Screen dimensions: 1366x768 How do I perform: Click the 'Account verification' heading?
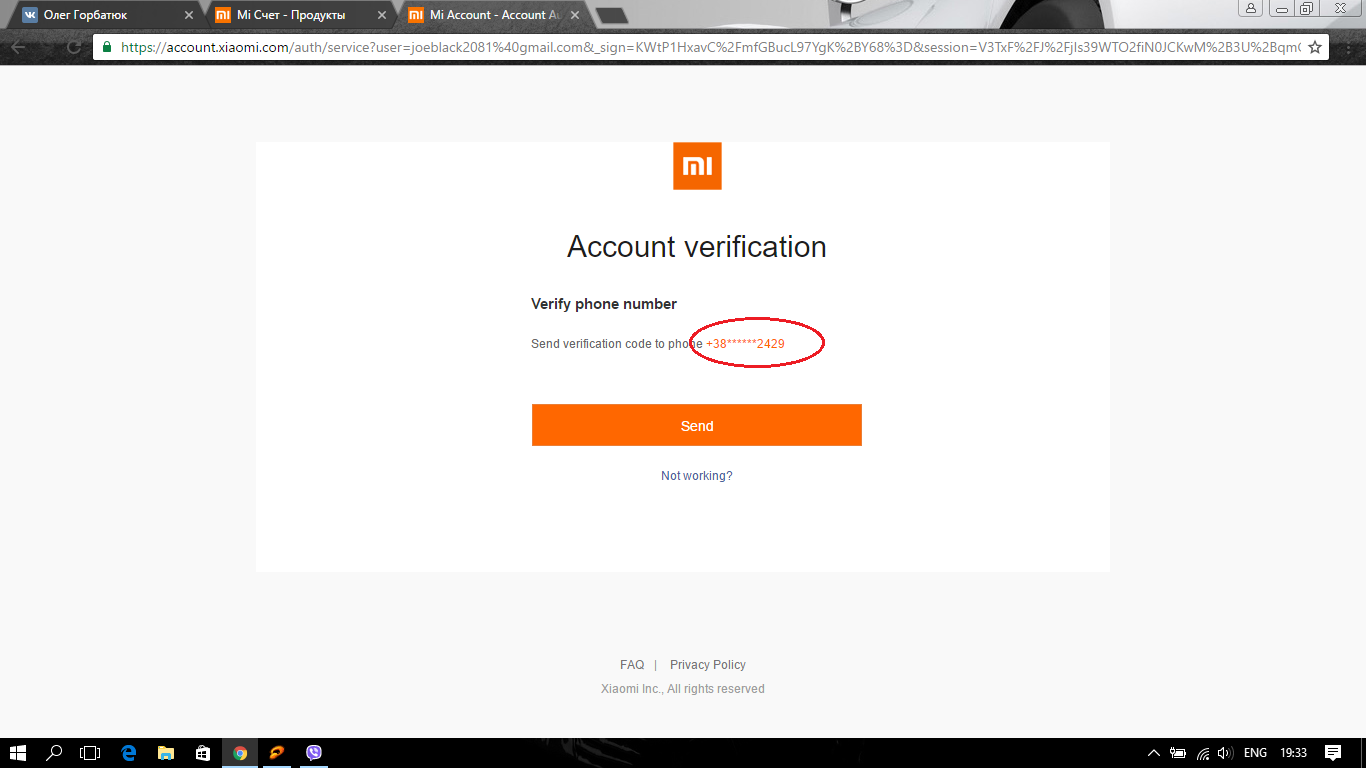point(697,247)
